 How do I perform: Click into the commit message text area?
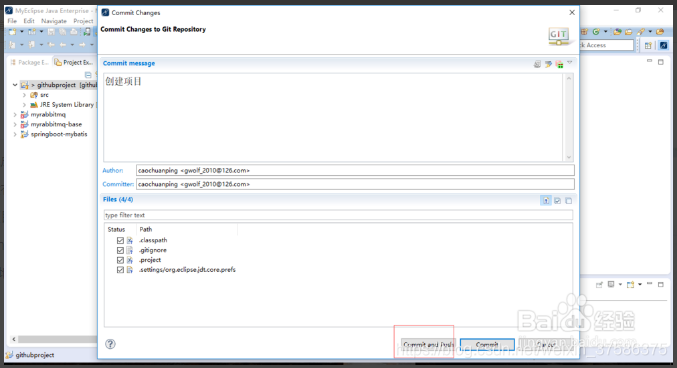(333, 117)
